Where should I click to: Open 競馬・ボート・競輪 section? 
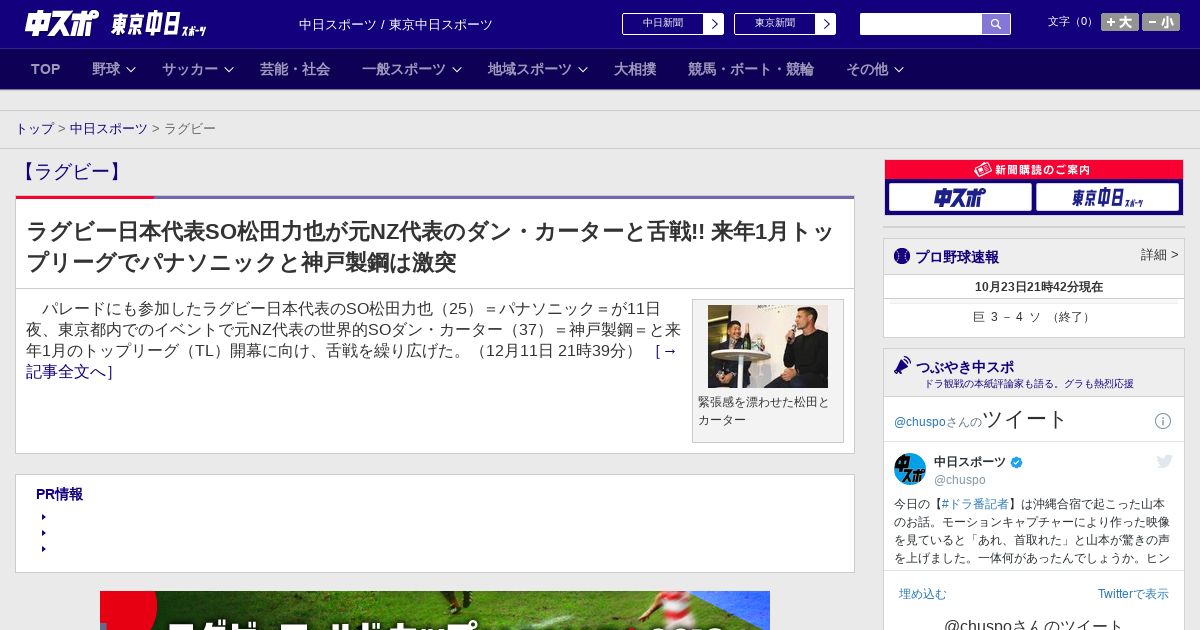[x=751, y=69]
